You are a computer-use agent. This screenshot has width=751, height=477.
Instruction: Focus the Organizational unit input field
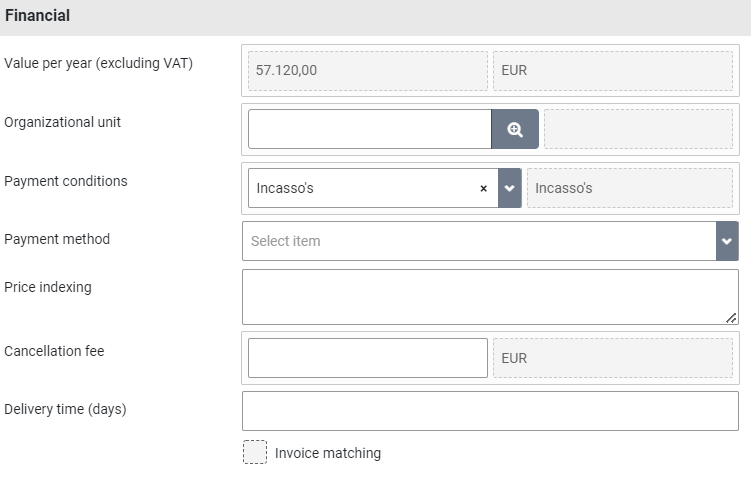click(369, 129)
